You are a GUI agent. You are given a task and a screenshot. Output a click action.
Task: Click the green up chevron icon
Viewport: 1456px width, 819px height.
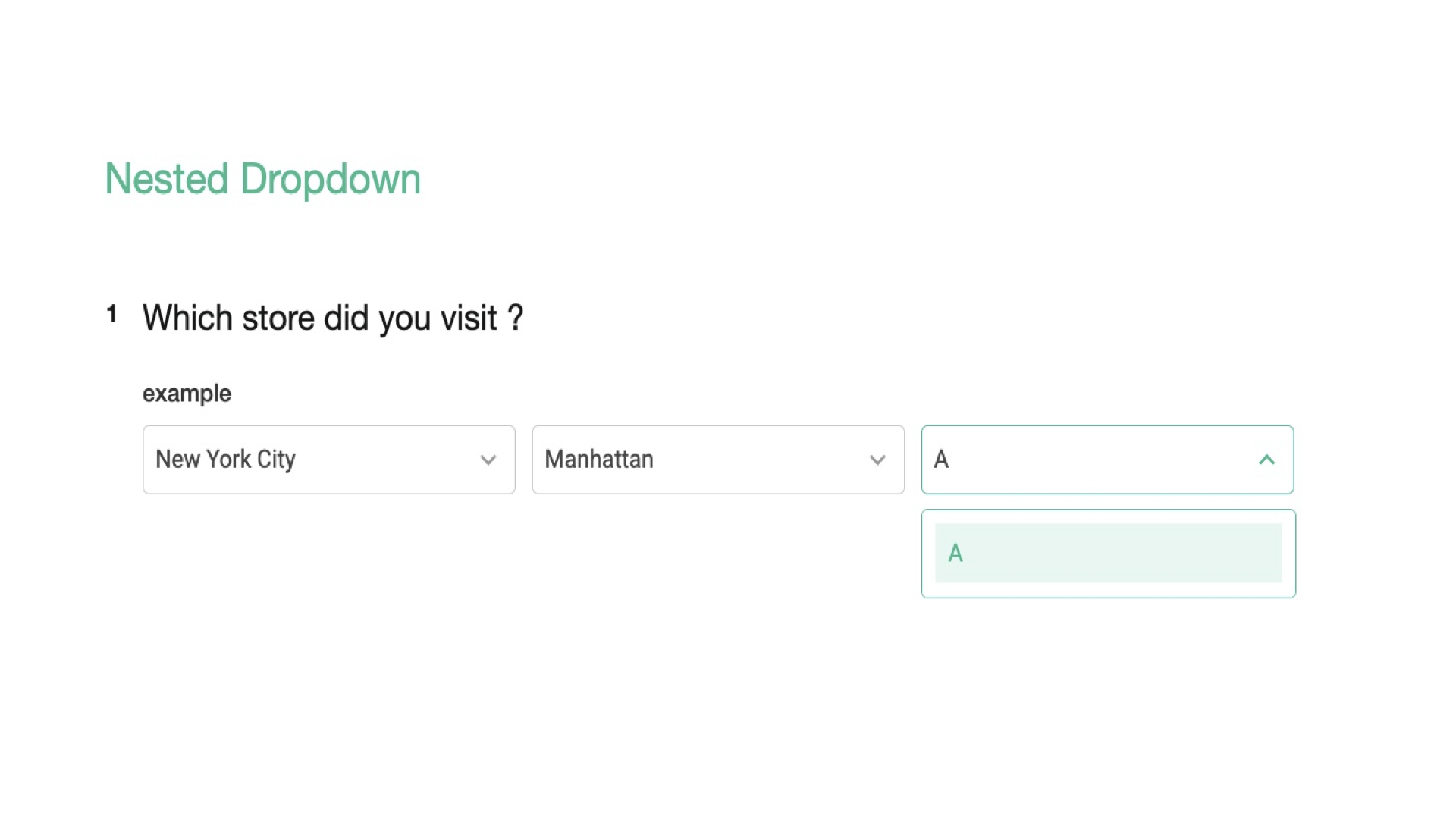pyautogui.click(x=1266, y=460)
